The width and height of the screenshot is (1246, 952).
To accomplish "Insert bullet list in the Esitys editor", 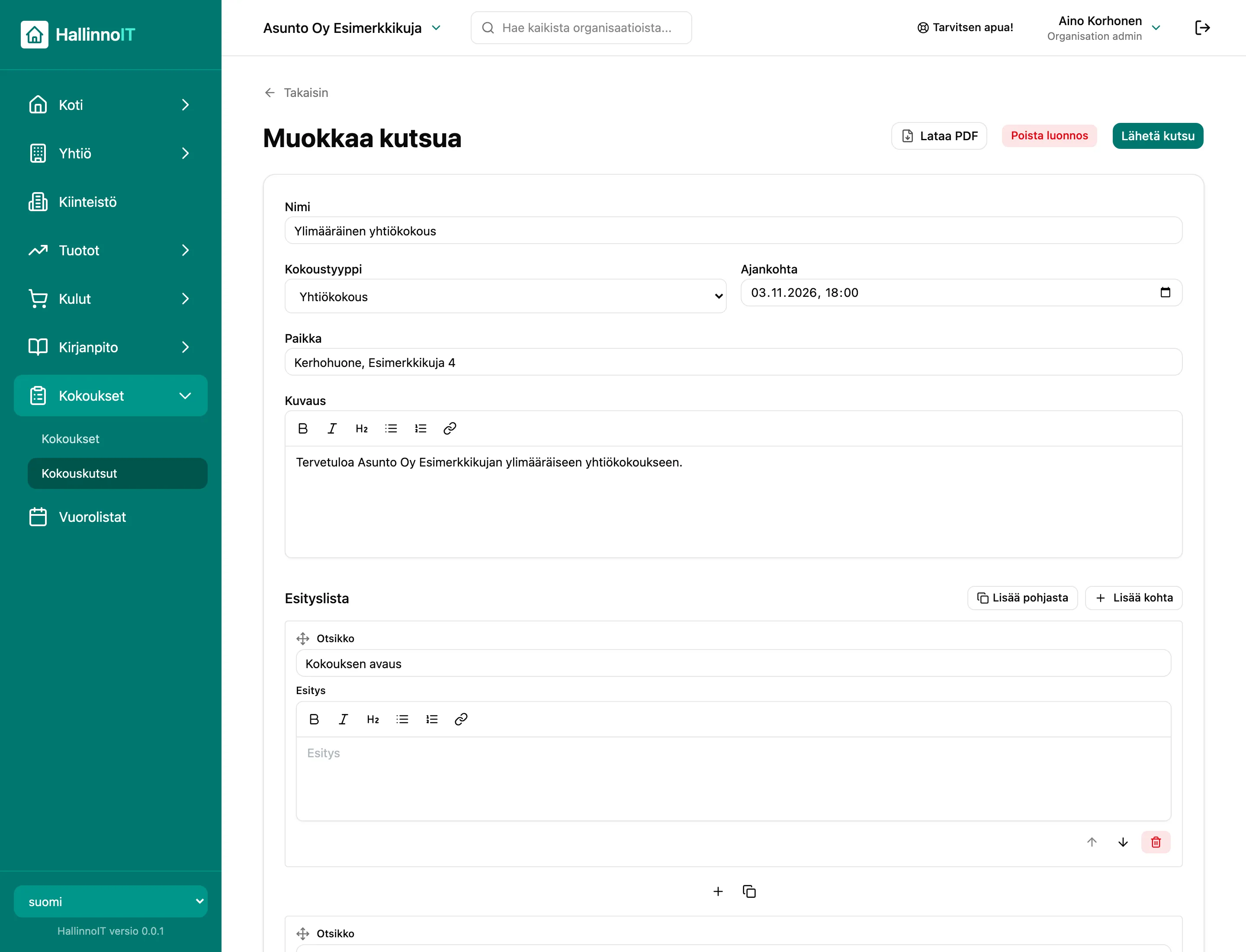I will pyautogui.click(x=402, y=719).
